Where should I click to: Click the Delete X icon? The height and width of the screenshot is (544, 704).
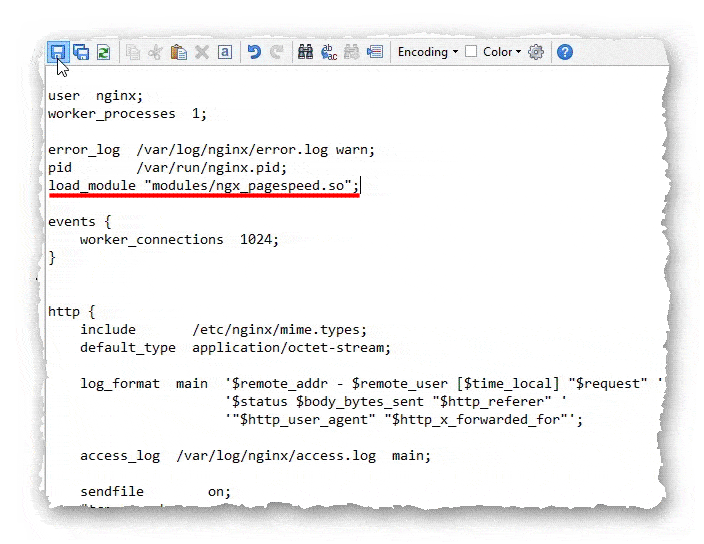point(202,52)
